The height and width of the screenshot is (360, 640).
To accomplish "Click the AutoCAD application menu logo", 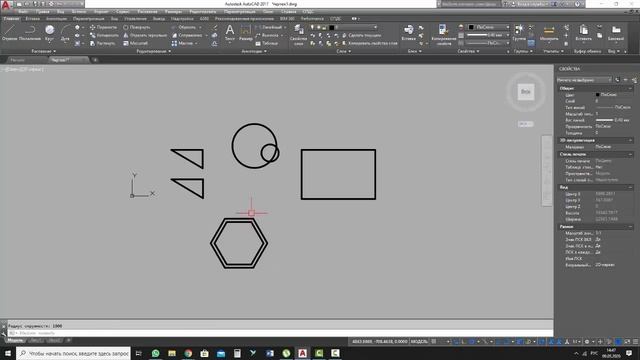I will pos(6,5).
